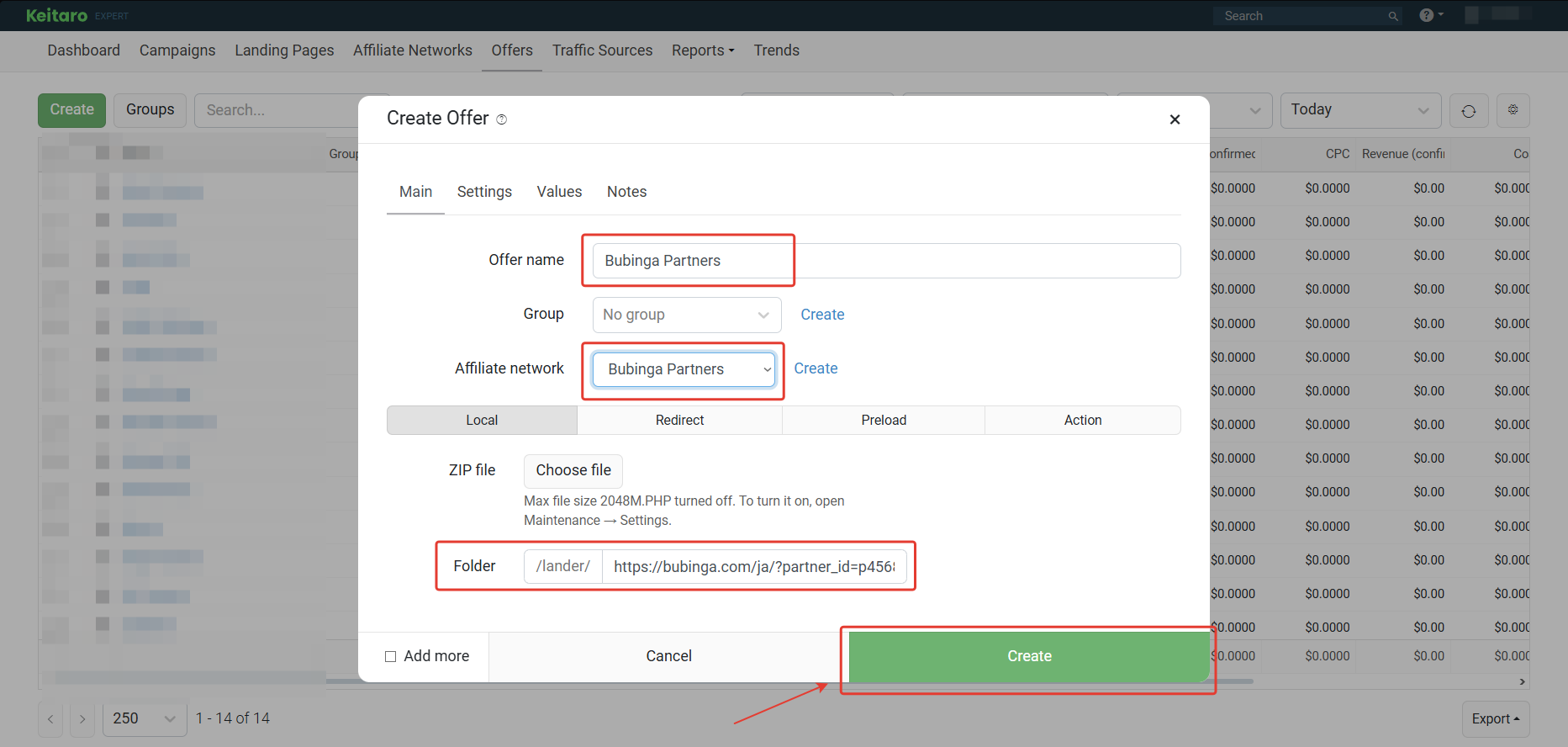Go to previous page arrow
This screenshot has width=1568, height=747.
click(50, 719)
